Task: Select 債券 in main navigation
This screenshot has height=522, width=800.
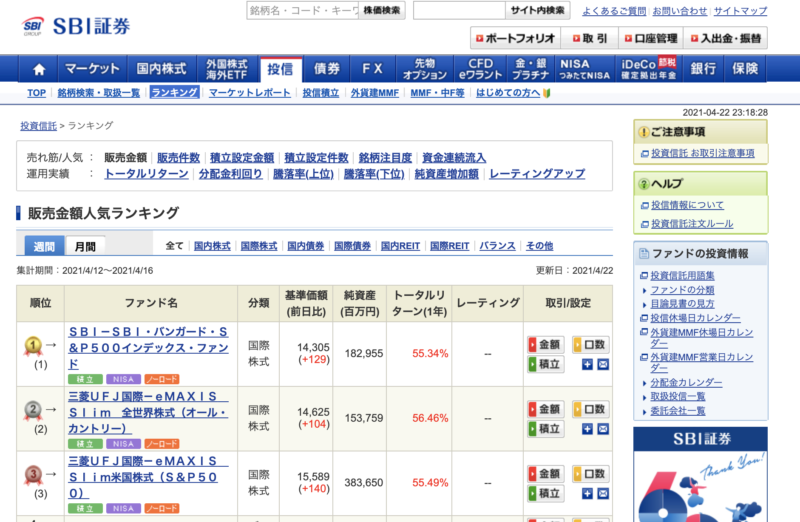Action: pos(327,69)
